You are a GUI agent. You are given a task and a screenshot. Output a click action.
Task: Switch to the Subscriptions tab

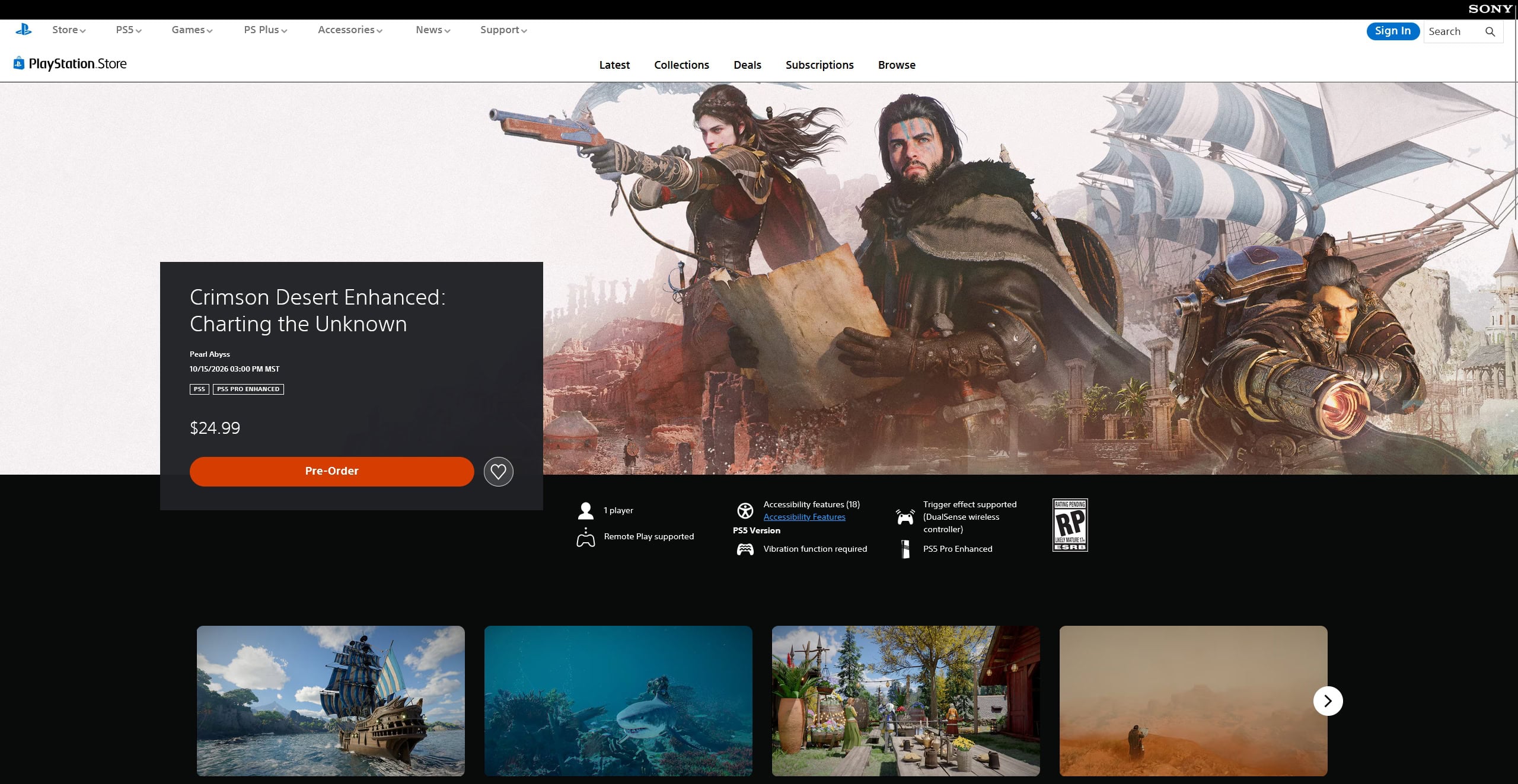[819, 65]
